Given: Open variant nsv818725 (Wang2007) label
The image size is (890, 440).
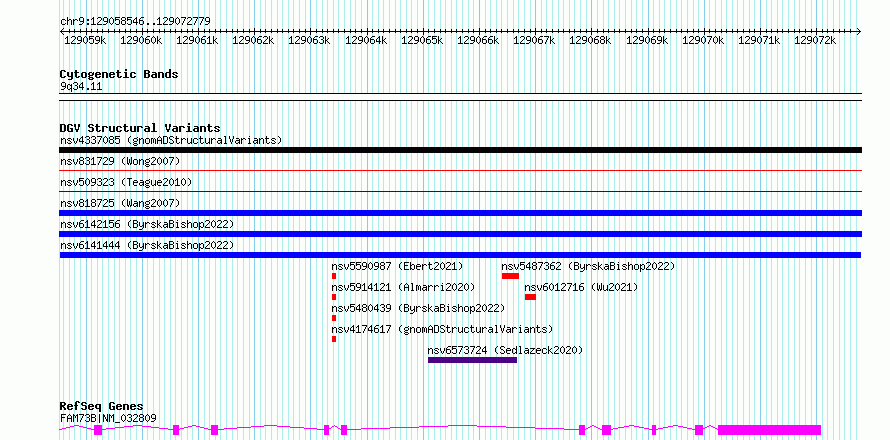Looking at the screenshot, I should pos(120,203).
